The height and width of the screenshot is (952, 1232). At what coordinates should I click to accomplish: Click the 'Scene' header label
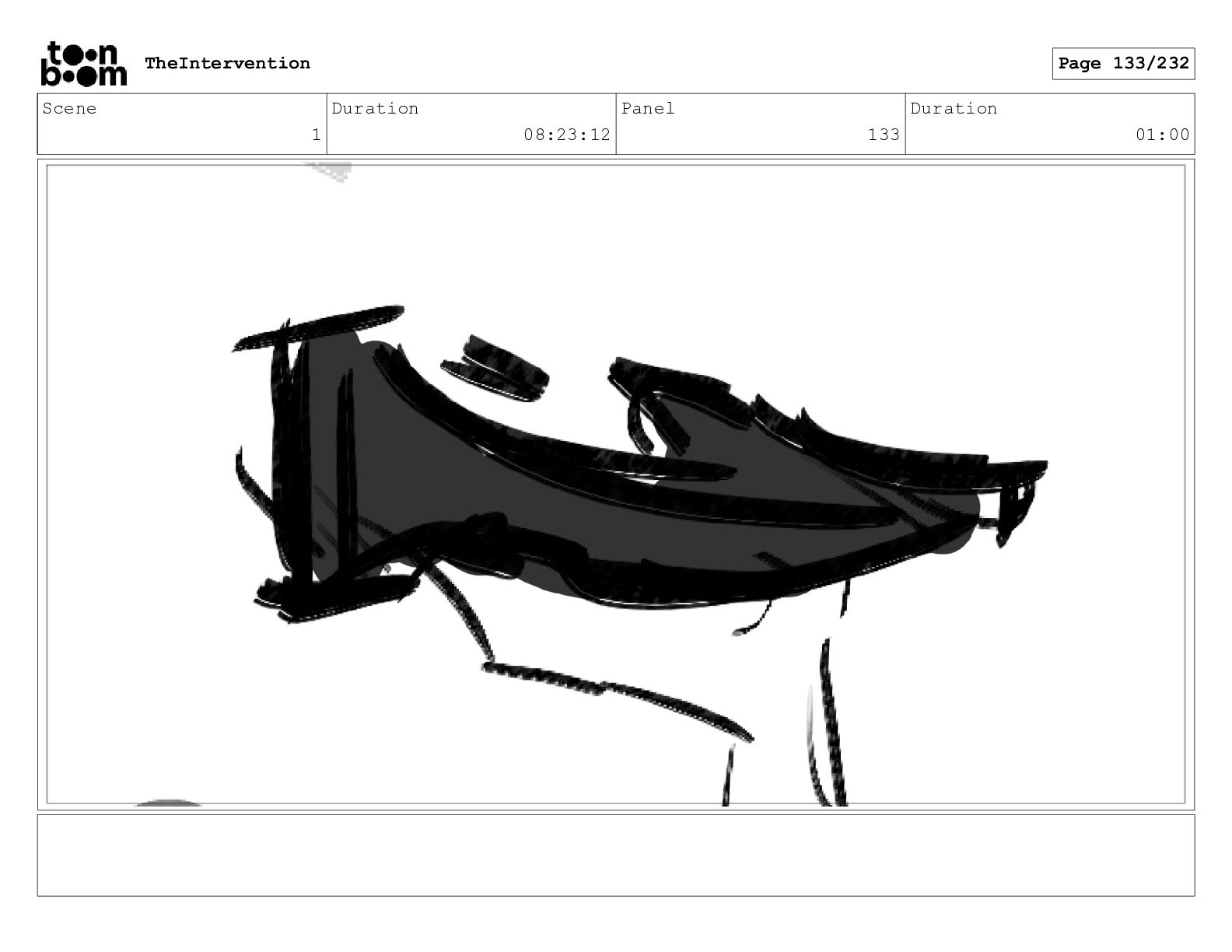[69, 109]
